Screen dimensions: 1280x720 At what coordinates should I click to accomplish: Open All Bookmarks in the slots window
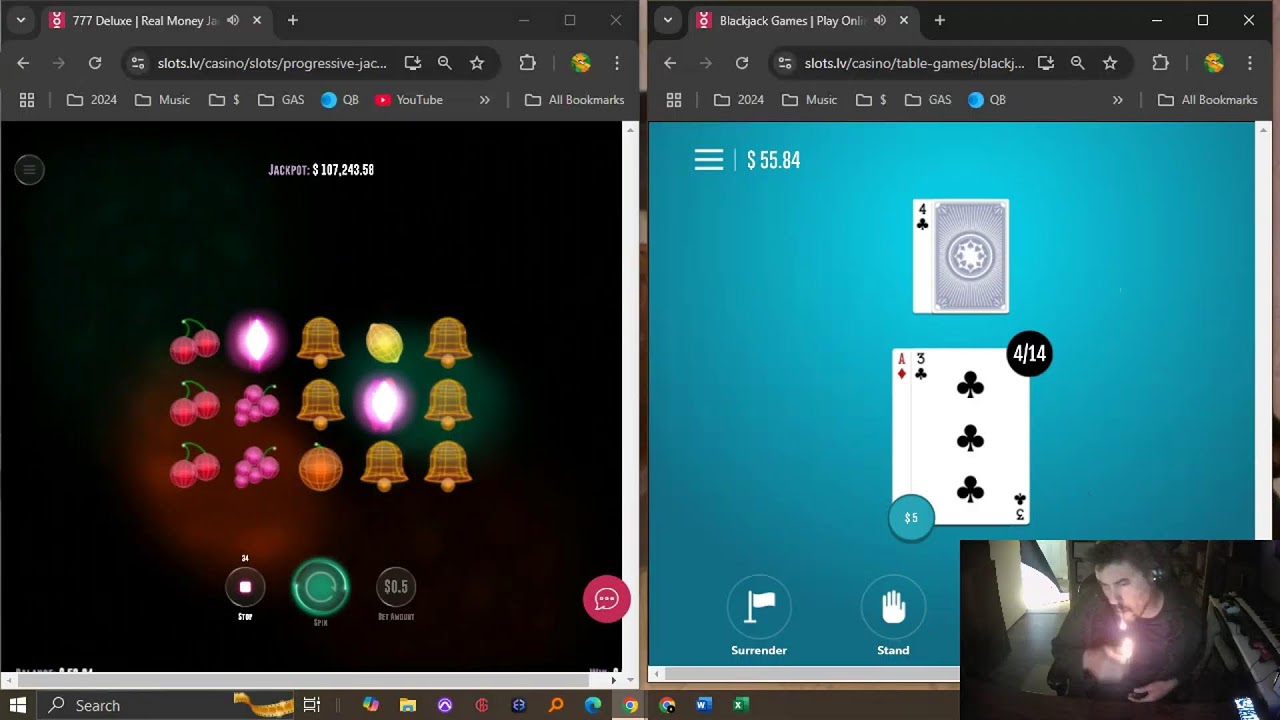pyautogui.click(x=575, y=100)
